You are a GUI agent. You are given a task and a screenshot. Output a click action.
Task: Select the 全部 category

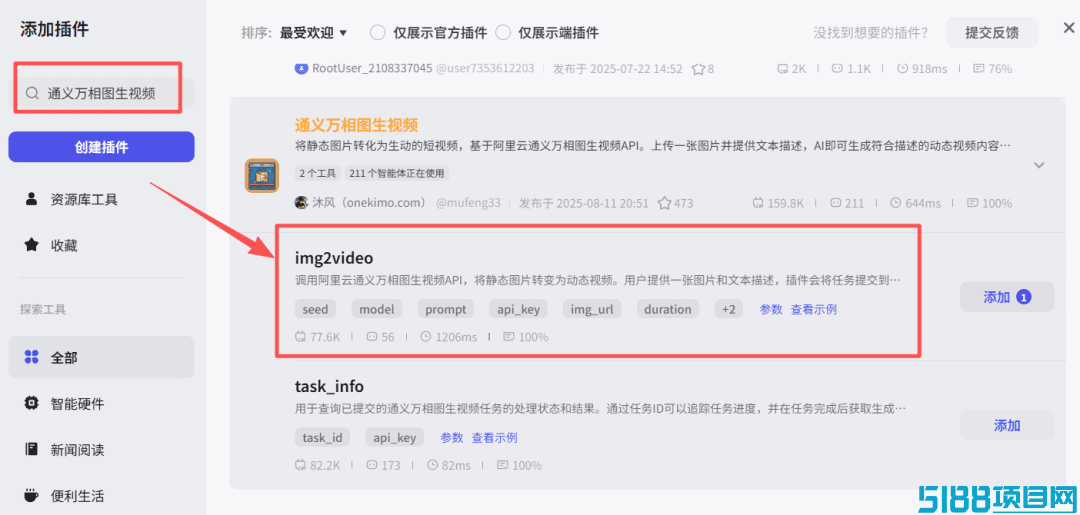coord(101,357)
